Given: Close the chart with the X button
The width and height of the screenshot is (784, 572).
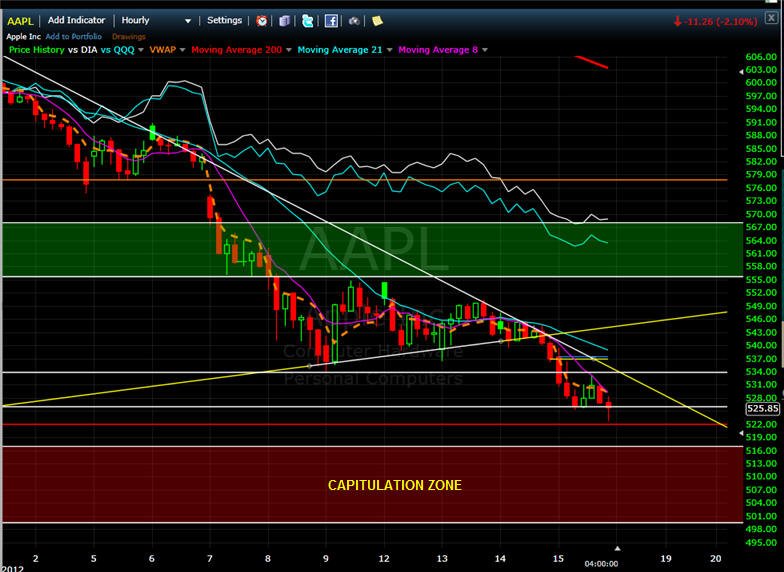Looking at the screenshot, I should 772,18.
